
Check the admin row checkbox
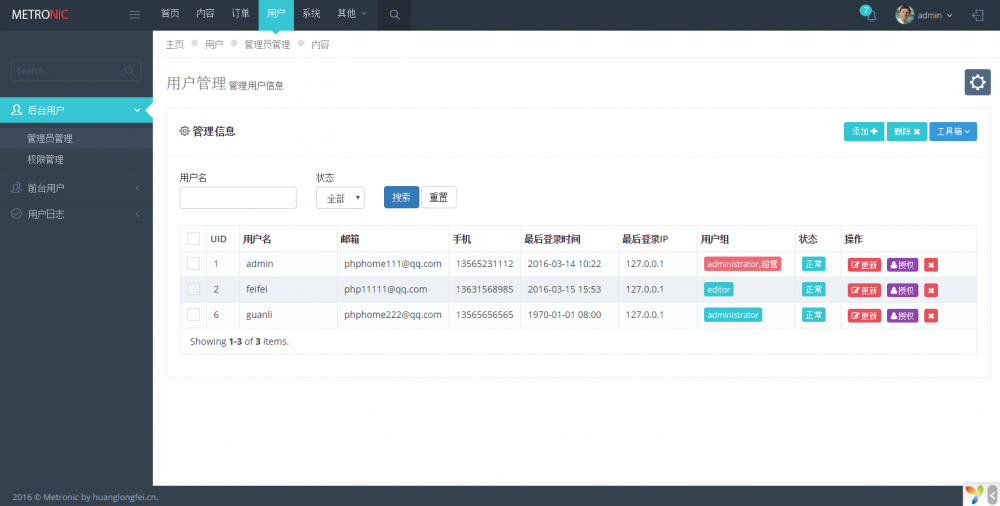[x=193, y=264]
